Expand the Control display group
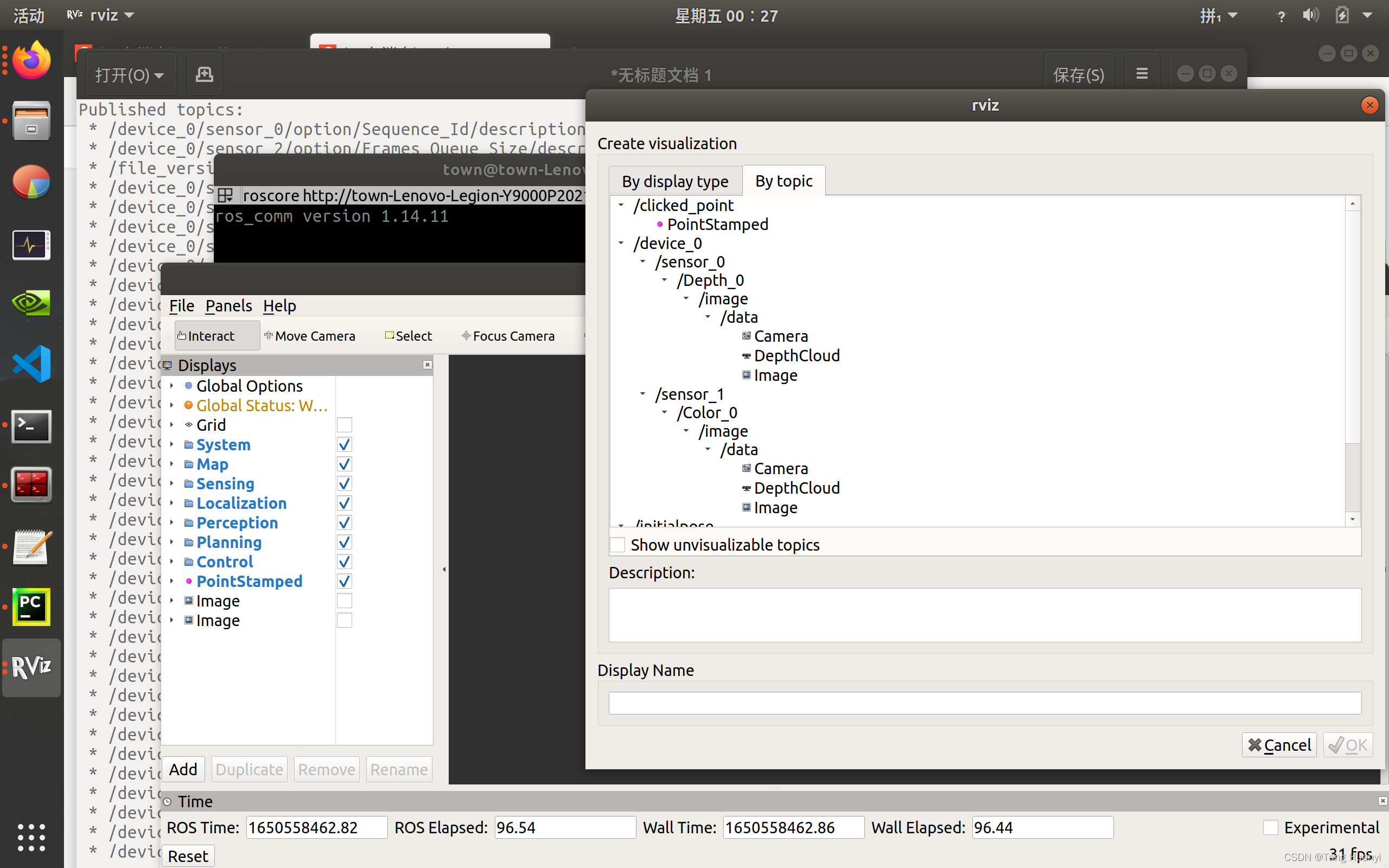 click(171, 561)
